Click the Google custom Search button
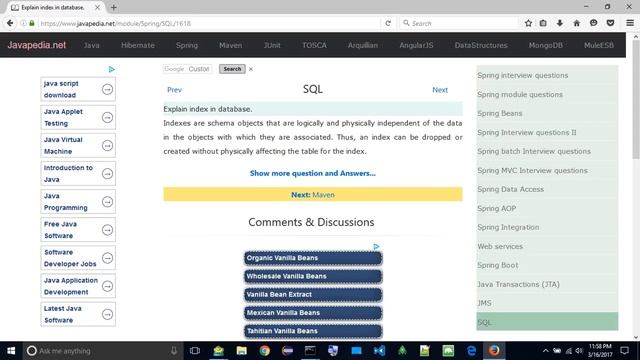The width and height of the screenshot is (640, 360). pyautogui.click(x=232, y=69)
